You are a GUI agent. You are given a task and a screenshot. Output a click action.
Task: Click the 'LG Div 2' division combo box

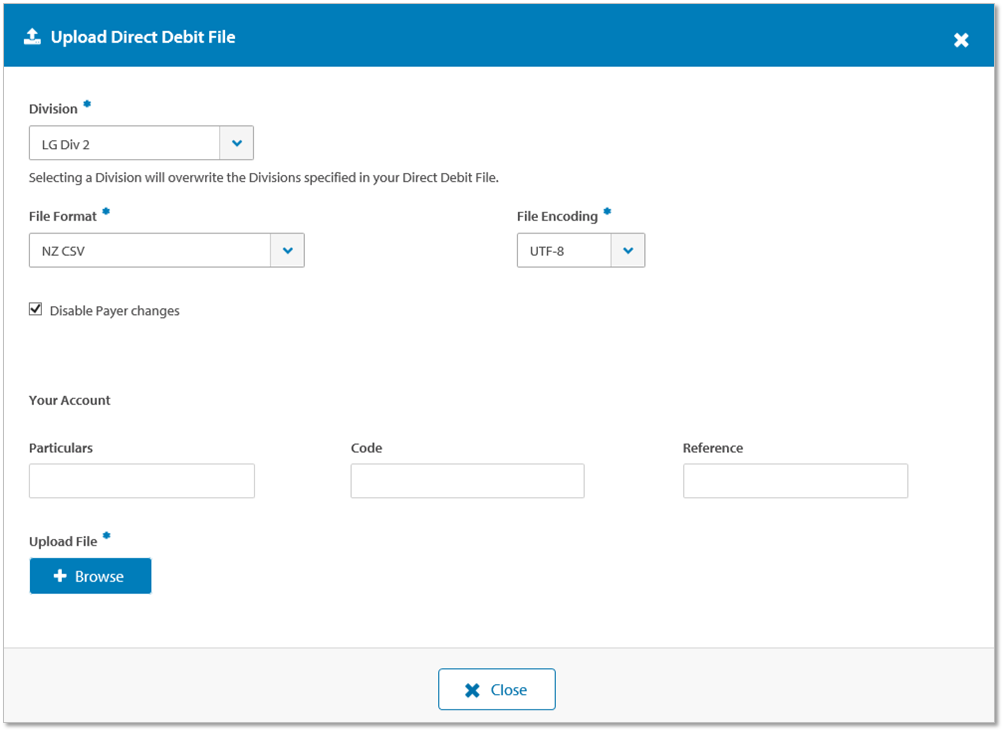pyautogui.click(x=124, y=144)
